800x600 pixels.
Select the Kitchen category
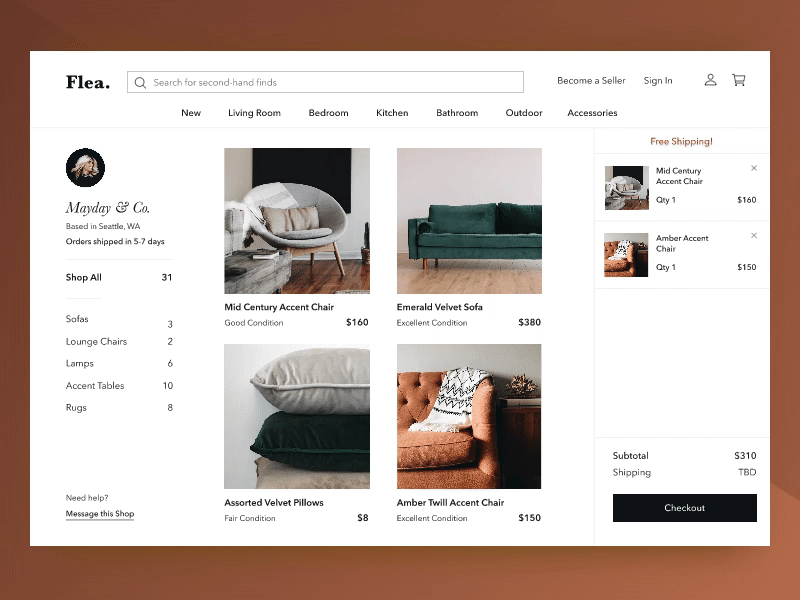tap(392, 113)
